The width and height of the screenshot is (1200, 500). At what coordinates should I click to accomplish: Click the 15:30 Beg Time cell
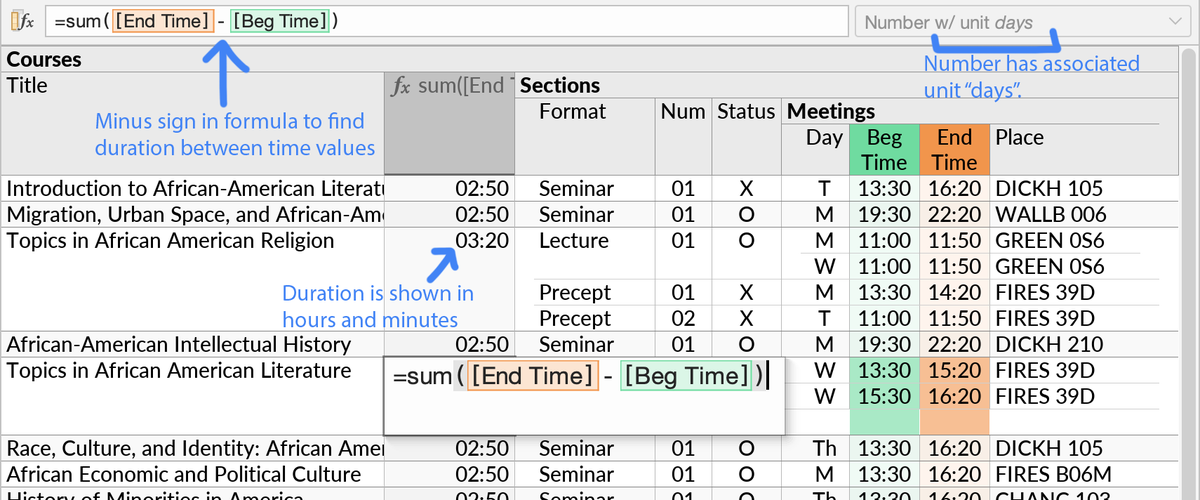click(x=884, y=396)
